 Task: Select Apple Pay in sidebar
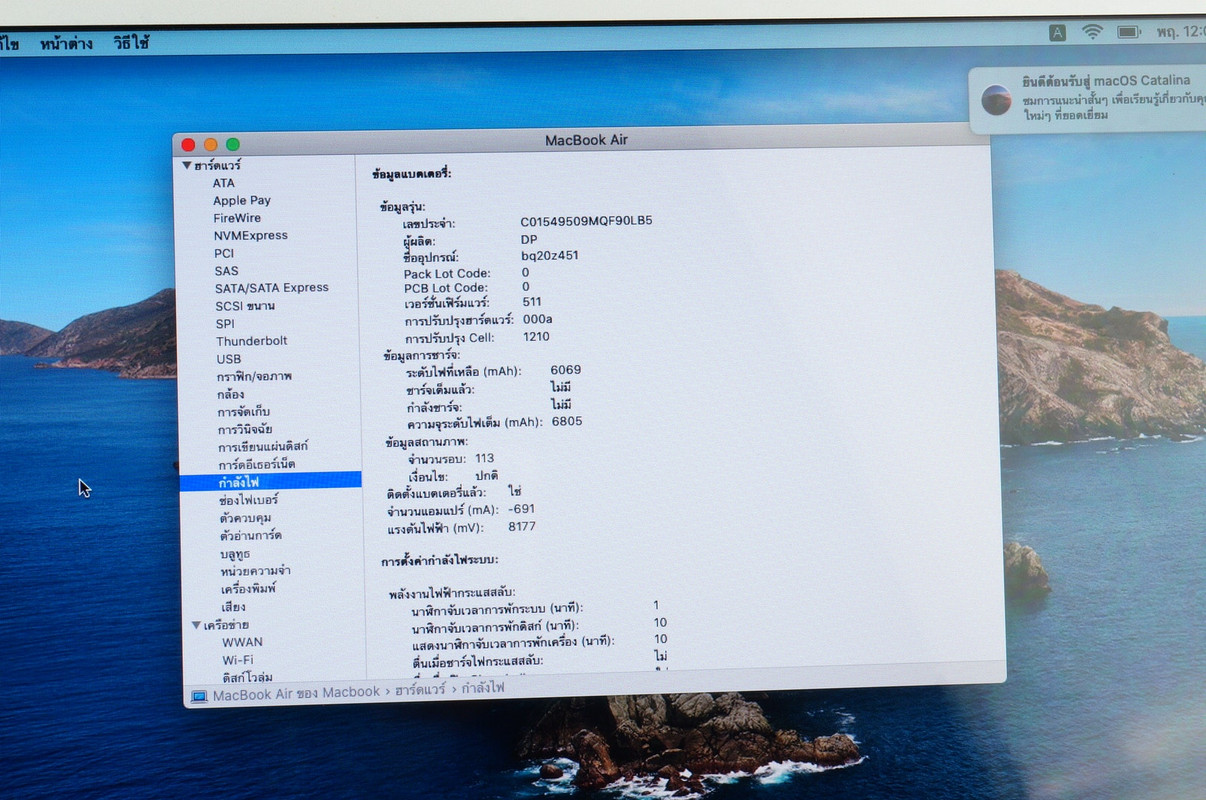pyautogui.click(x=242, y=200)
